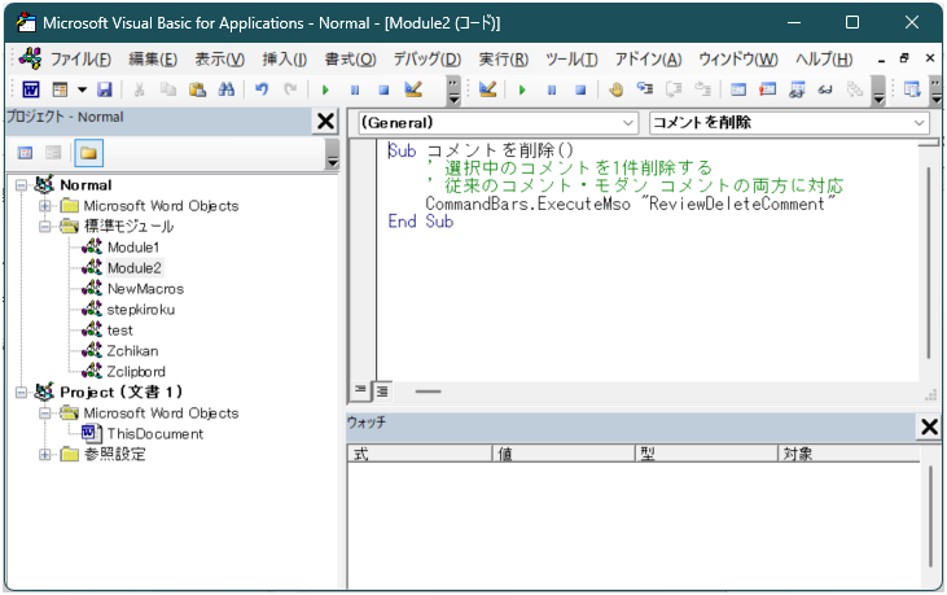Click the Quick Watch eyeglasses icon
This screenshot has width=947, height=595.
point(825,90)
